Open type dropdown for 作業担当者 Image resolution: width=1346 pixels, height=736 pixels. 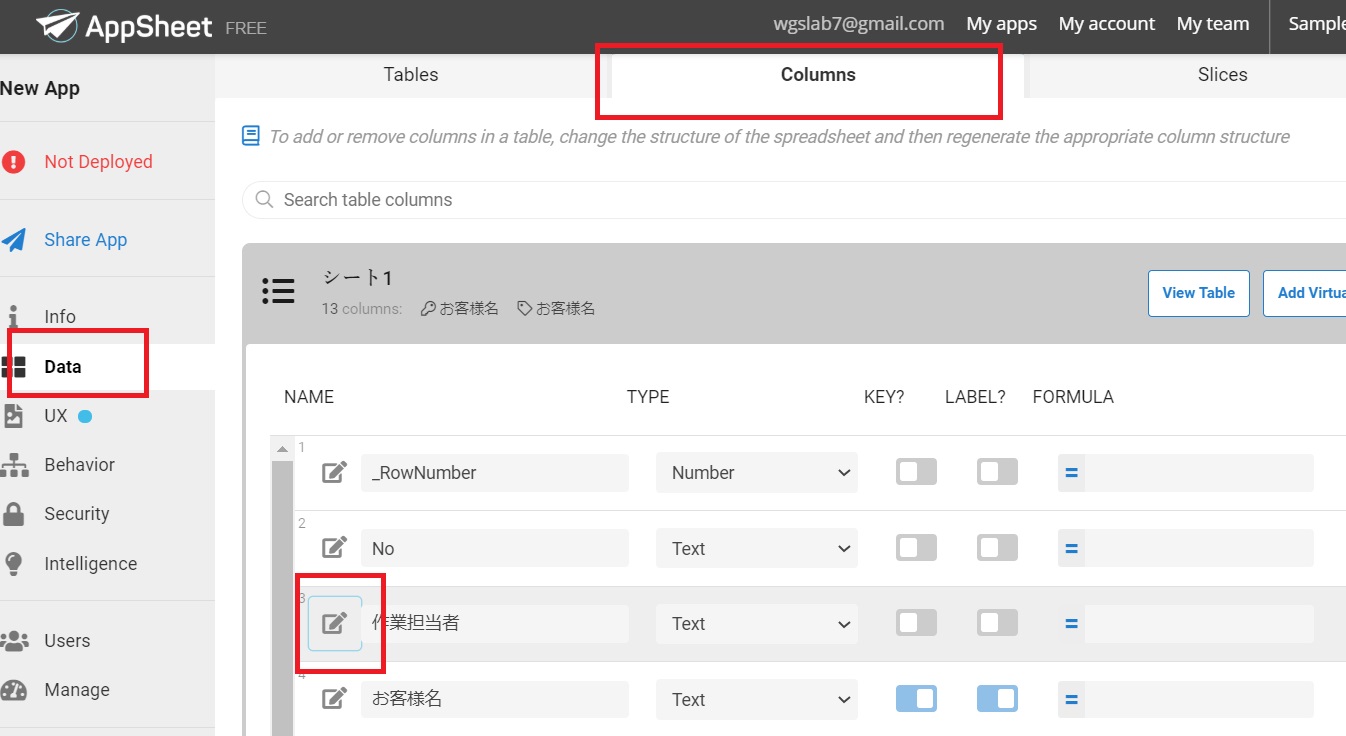pos(757,624)
